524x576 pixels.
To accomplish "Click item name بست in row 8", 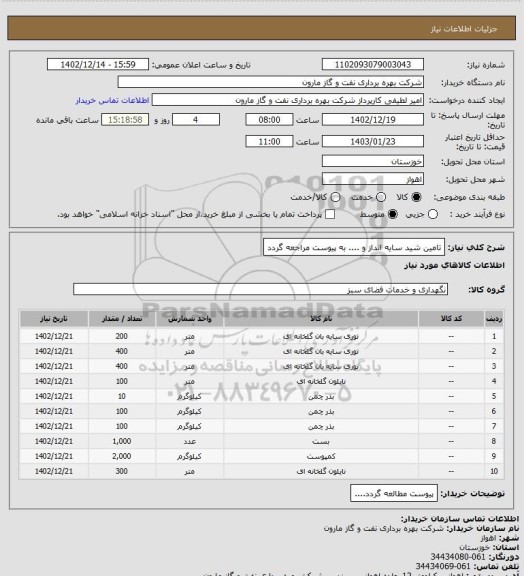I will 321,441.
